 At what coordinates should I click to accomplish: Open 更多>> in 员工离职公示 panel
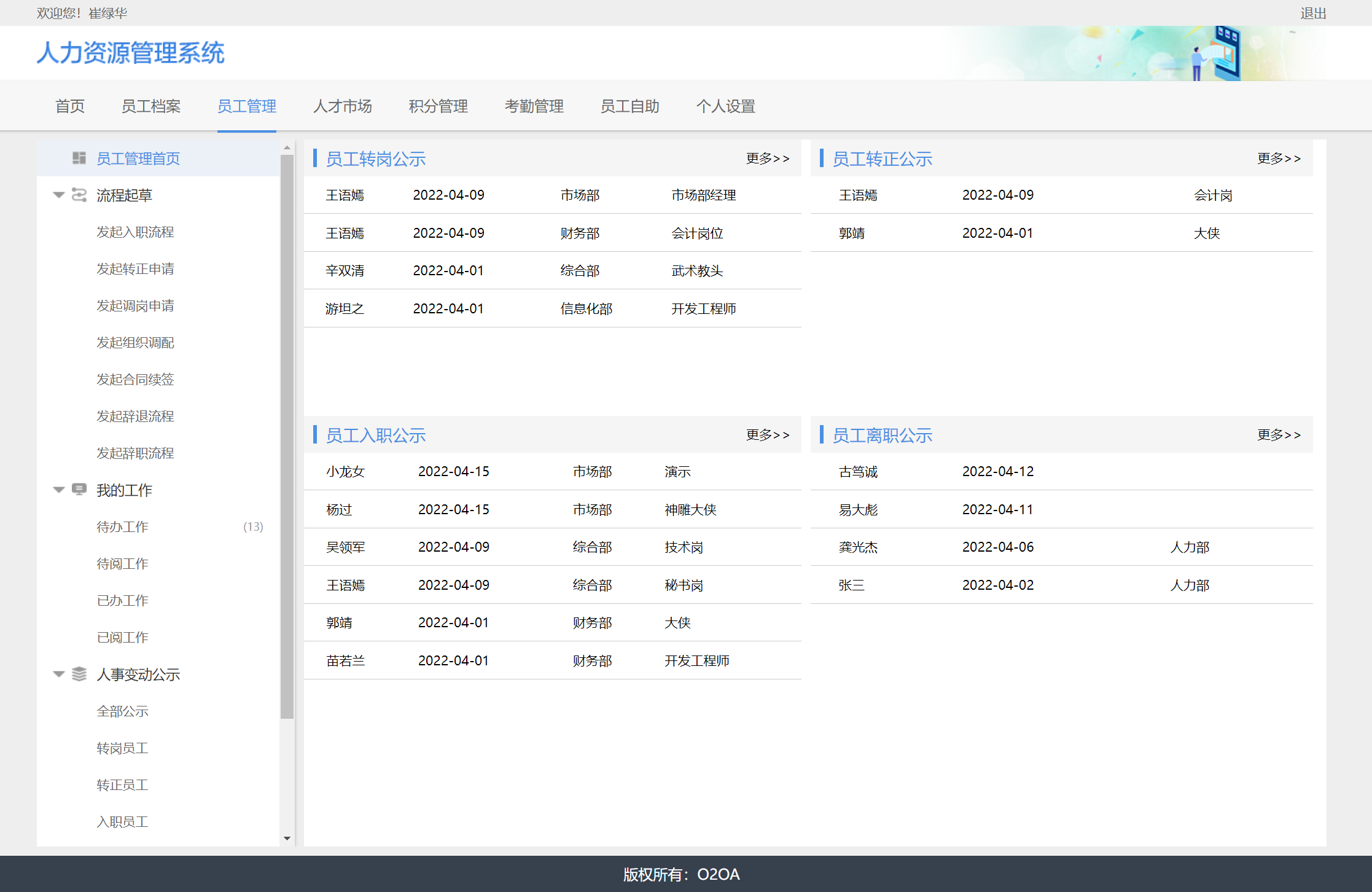click(x=1278, y=435)
